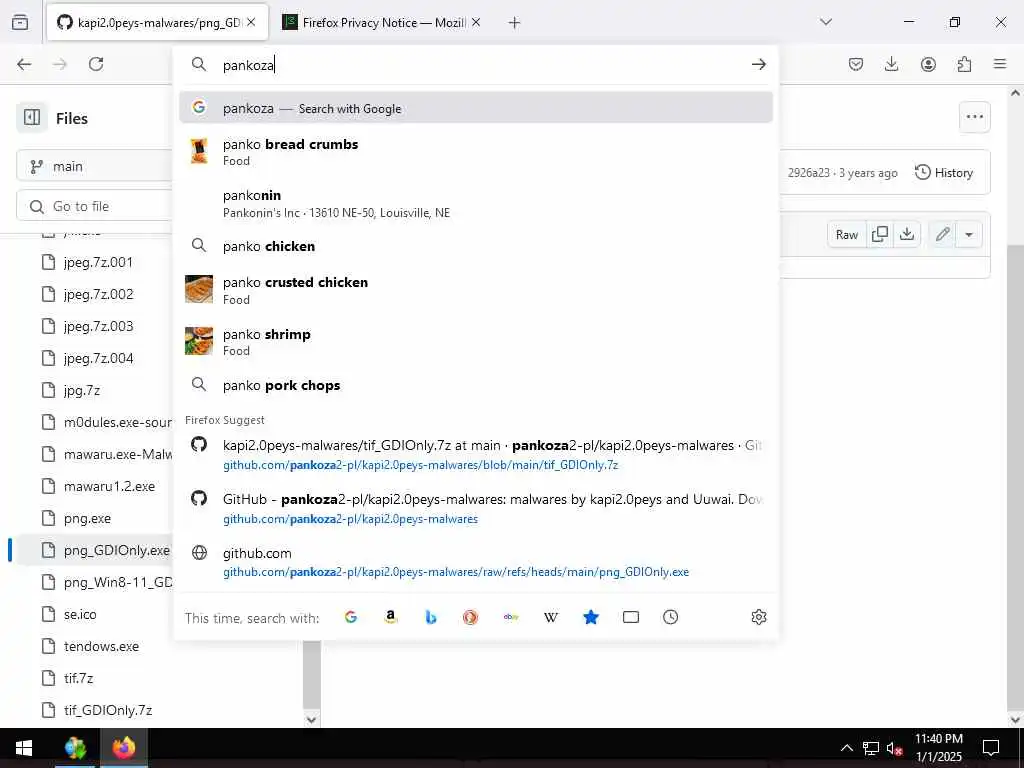Open the GitHub repo kapi2.0peys-malwares suggestion
This screenshot has height=768, width=1024.
475,508
